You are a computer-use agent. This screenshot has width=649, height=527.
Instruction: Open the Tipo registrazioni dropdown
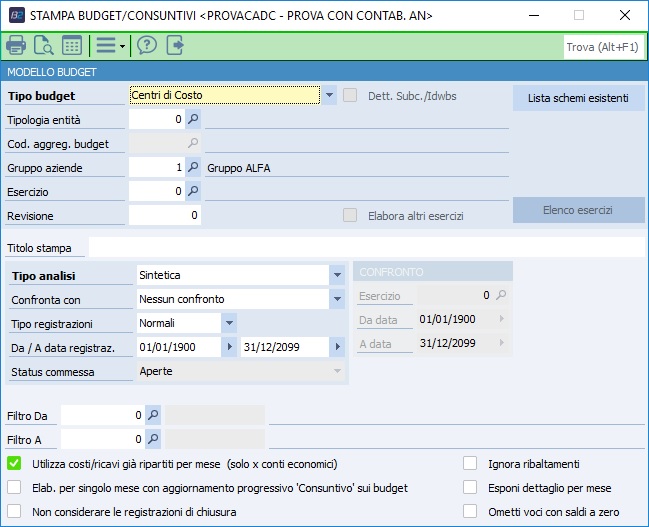coord(229,323)
